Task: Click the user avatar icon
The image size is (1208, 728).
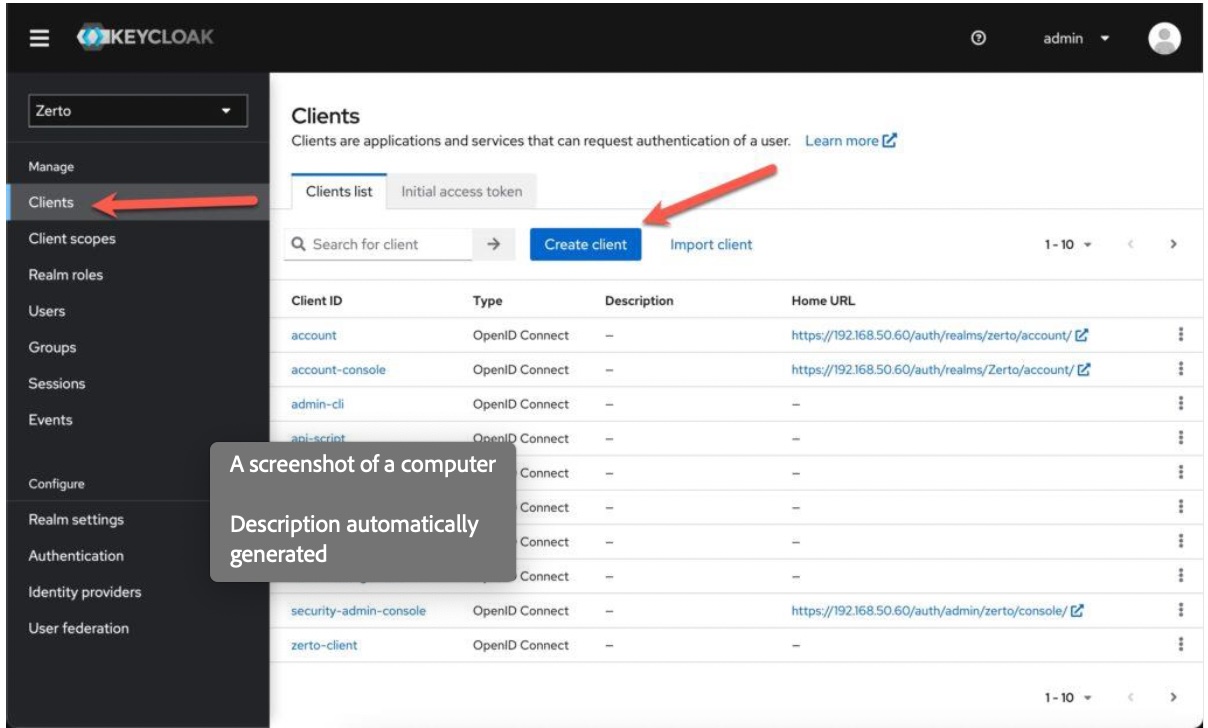Action: [x=1165, y=38]
